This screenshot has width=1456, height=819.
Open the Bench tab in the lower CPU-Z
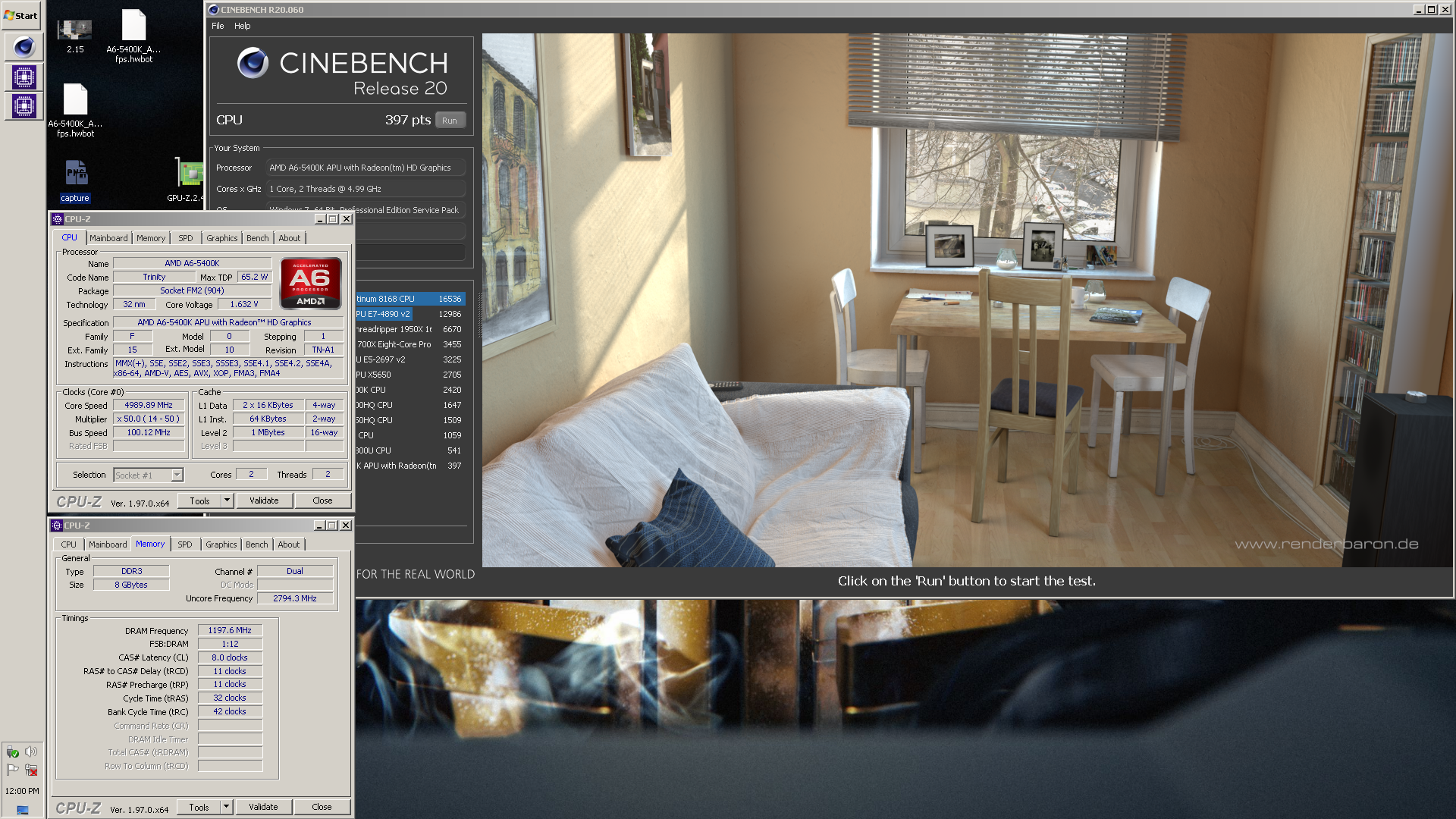pos(256,544)
